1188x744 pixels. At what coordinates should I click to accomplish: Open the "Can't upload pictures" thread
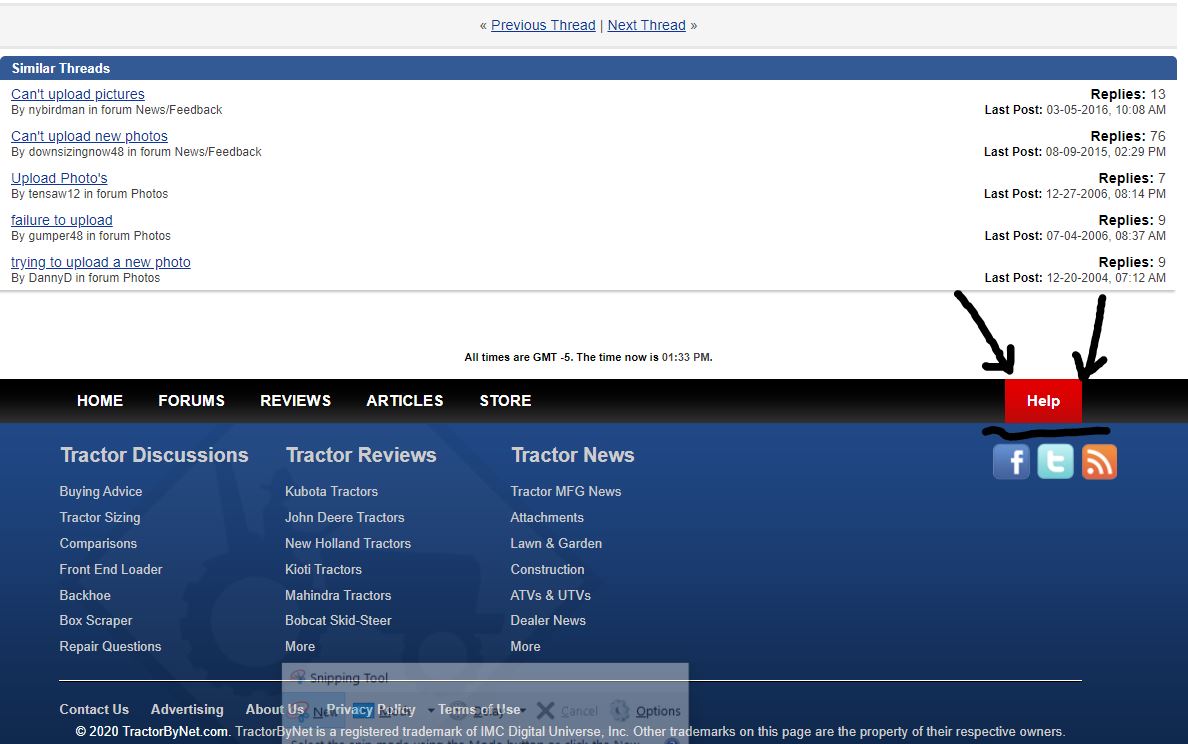click(78, 94)
